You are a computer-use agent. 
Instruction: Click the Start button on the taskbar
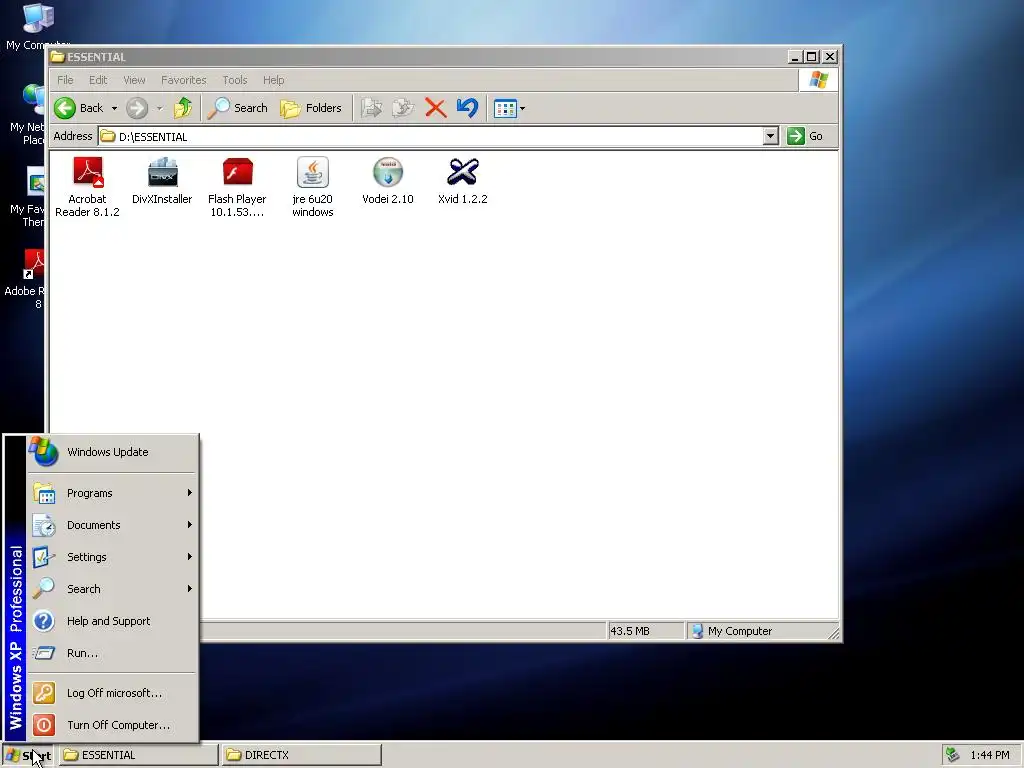point(27,756)
